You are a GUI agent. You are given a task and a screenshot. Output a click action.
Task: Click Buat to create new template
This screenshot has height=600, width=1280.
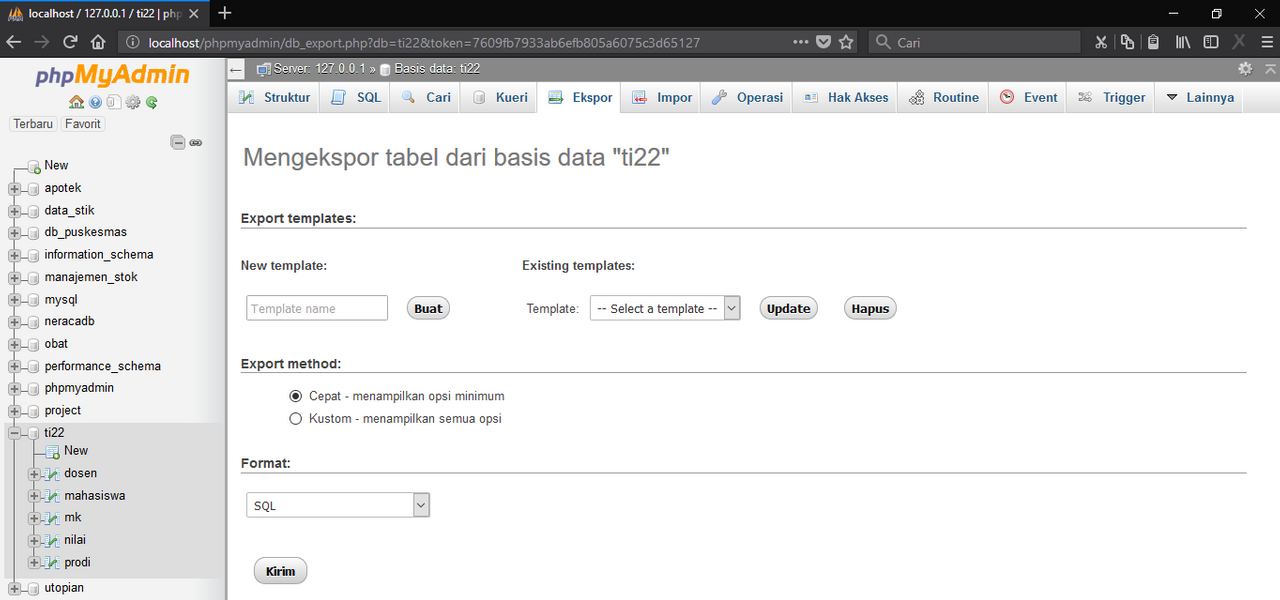(x=428, y=308)
